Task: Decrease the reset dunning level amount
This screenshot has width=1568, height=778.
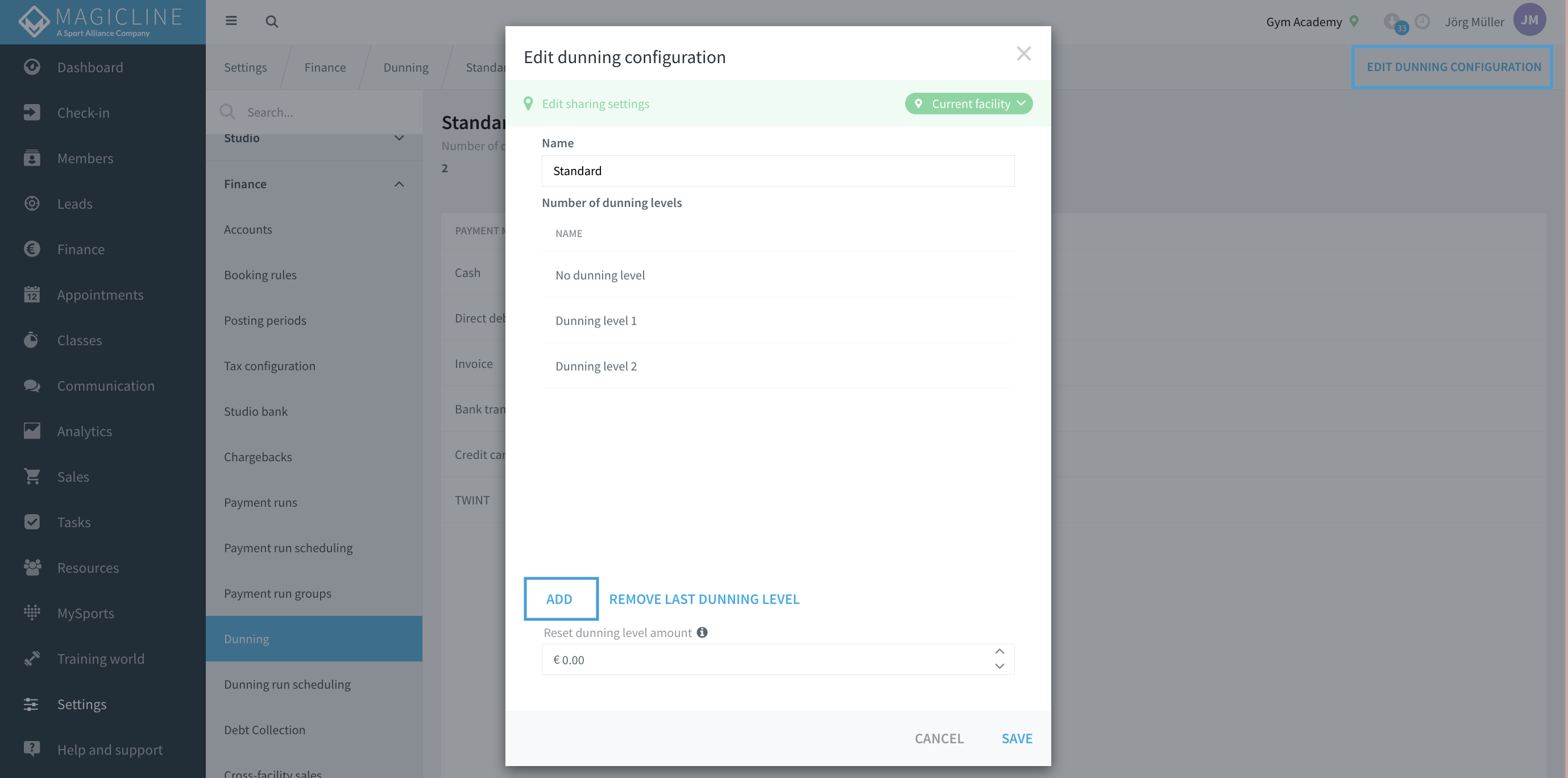Action: (999, 667)
